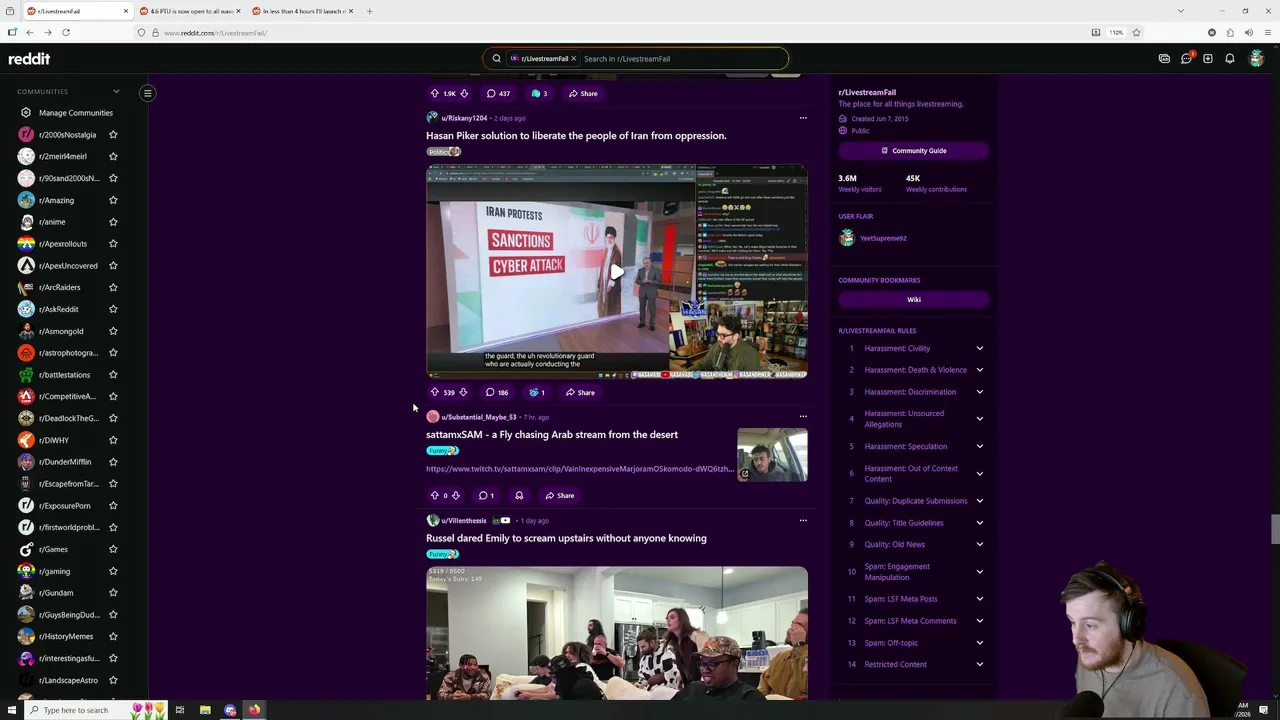Image resolution: width=1280 pixels, height=720 pixels.
Task: Favorite r/Gundam with star
Action: click(x=113, y=593)
